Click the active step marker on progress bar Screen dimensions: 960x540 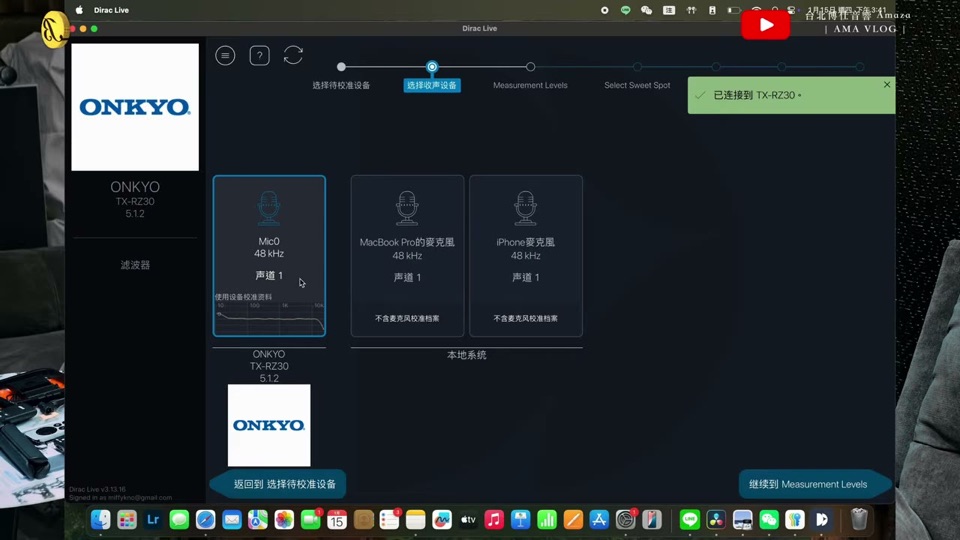pyautogui.click(x=432, y=66)
